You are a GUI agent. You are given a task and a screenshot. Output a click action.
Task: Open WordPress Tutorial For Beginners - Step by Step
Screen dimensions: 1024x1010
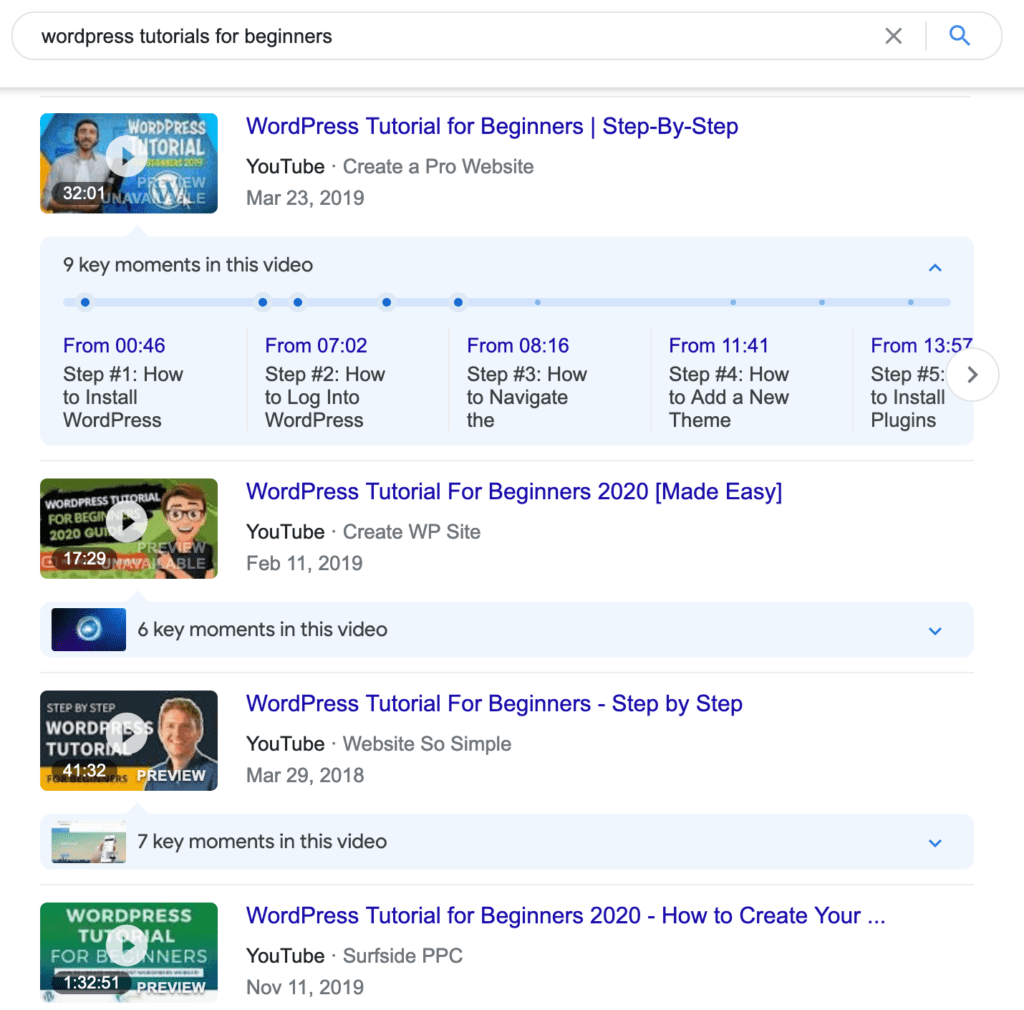tap(494, 704)
